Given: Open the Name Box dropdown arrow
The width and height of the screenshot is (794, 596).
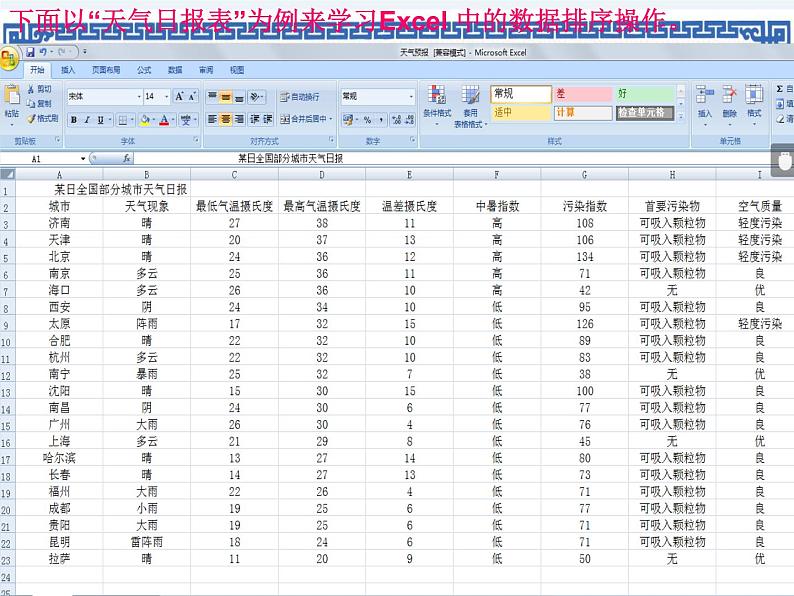Looking at the screenshot, I should coord(83,159).
